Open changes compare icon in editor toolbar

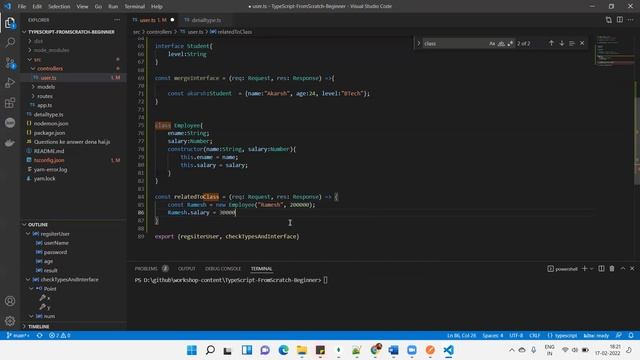tap(609, 20)
